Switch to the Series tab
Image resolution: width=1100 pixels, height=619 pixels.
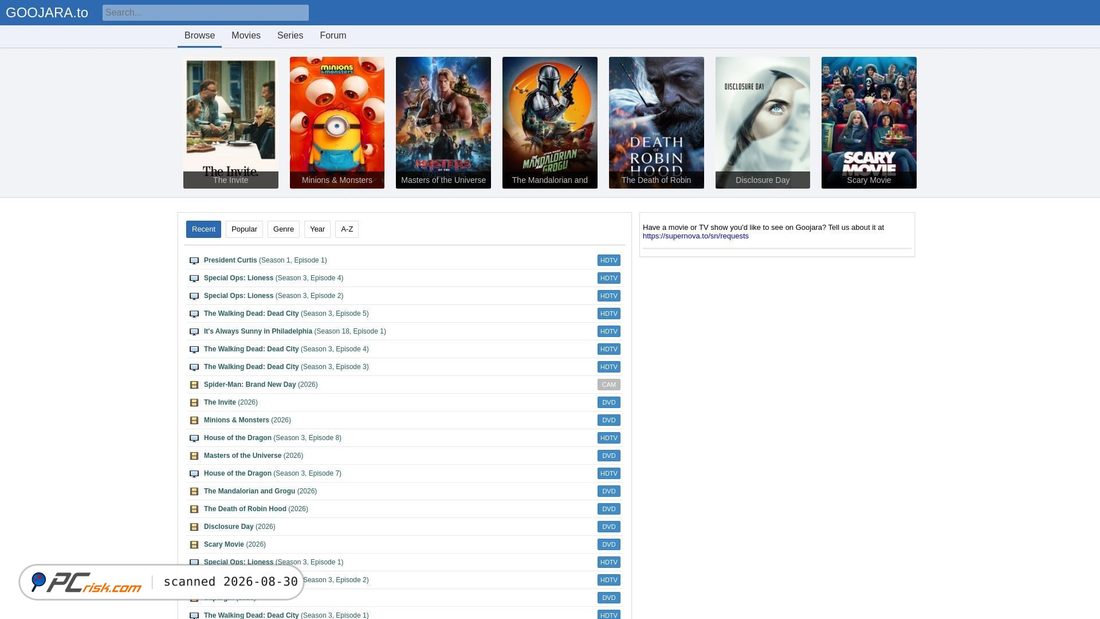coord(290,36)
